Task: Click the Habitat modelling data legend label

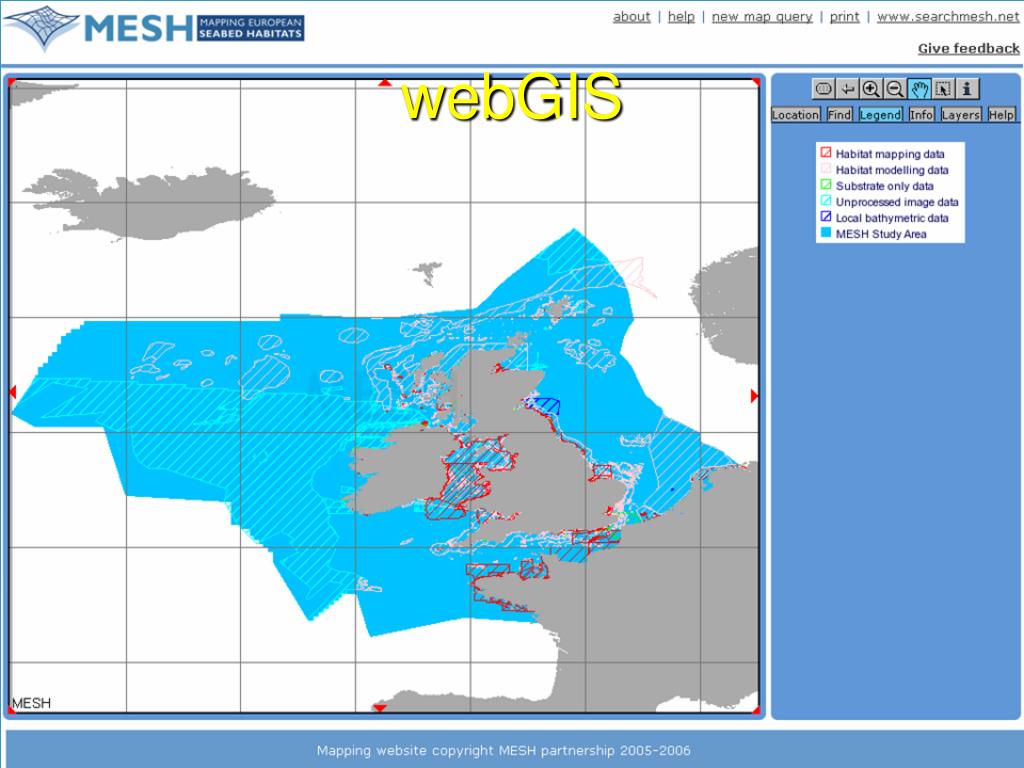Action: point(892,170)
